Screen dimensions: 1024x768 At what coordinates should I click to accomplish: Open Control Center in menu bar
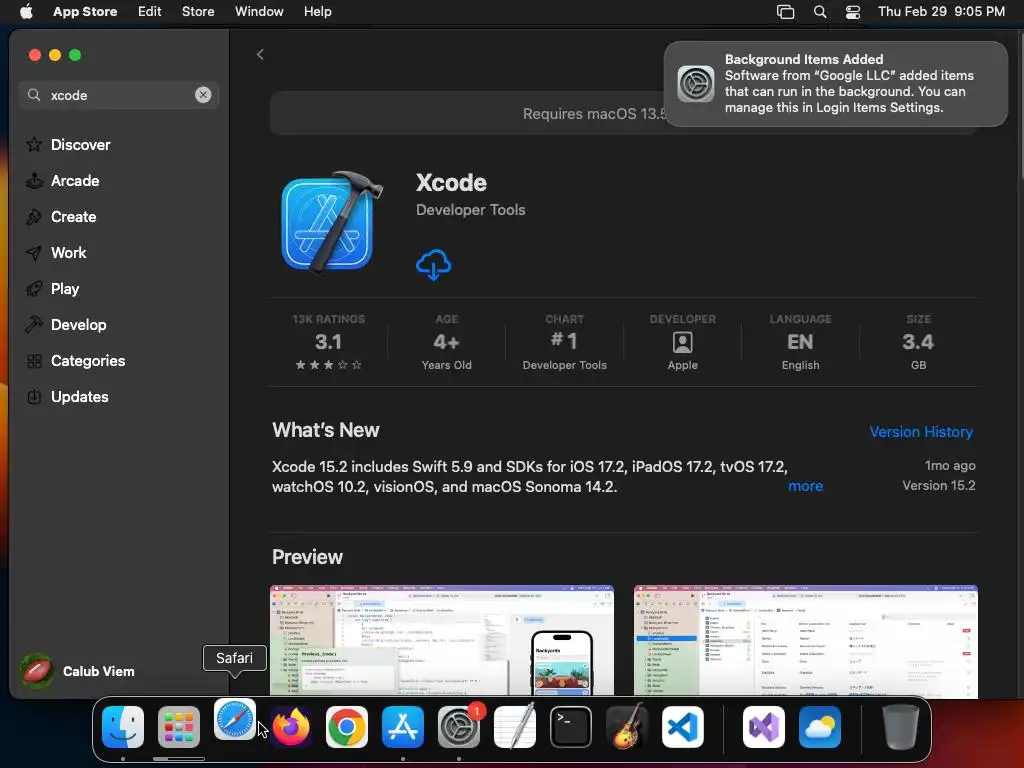853,12
